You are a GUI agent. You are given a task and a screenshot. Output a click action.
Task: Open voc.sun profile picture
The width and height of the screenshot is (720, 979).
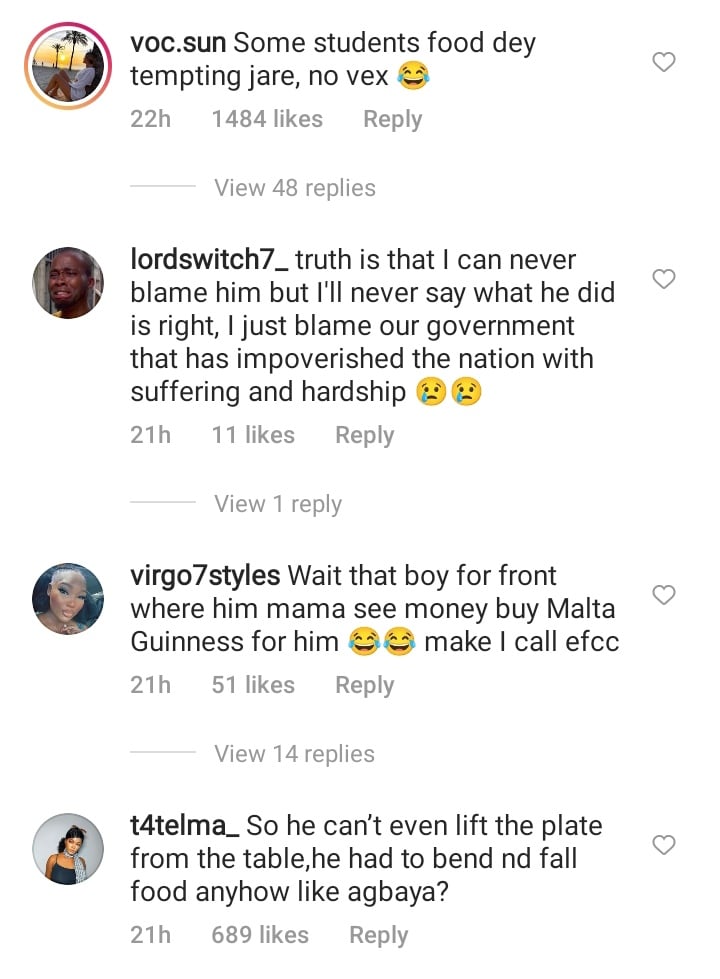(x=69, y=65)
